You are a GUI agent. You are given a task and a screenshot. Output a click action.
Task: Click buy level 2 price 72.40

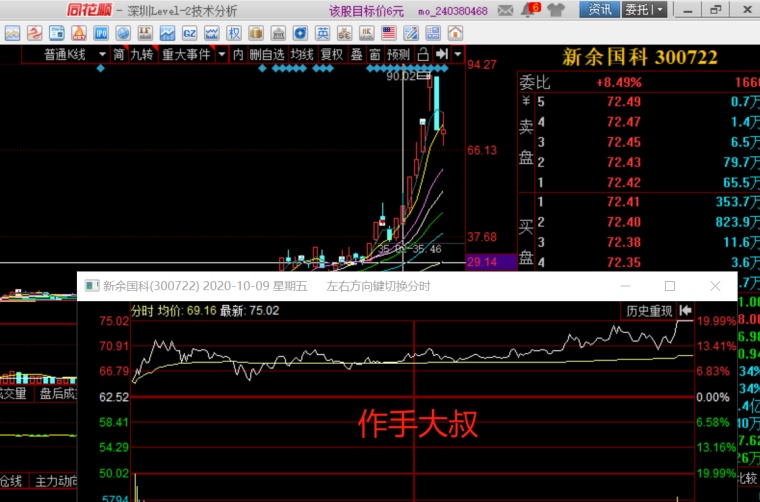tap(623, 222)
